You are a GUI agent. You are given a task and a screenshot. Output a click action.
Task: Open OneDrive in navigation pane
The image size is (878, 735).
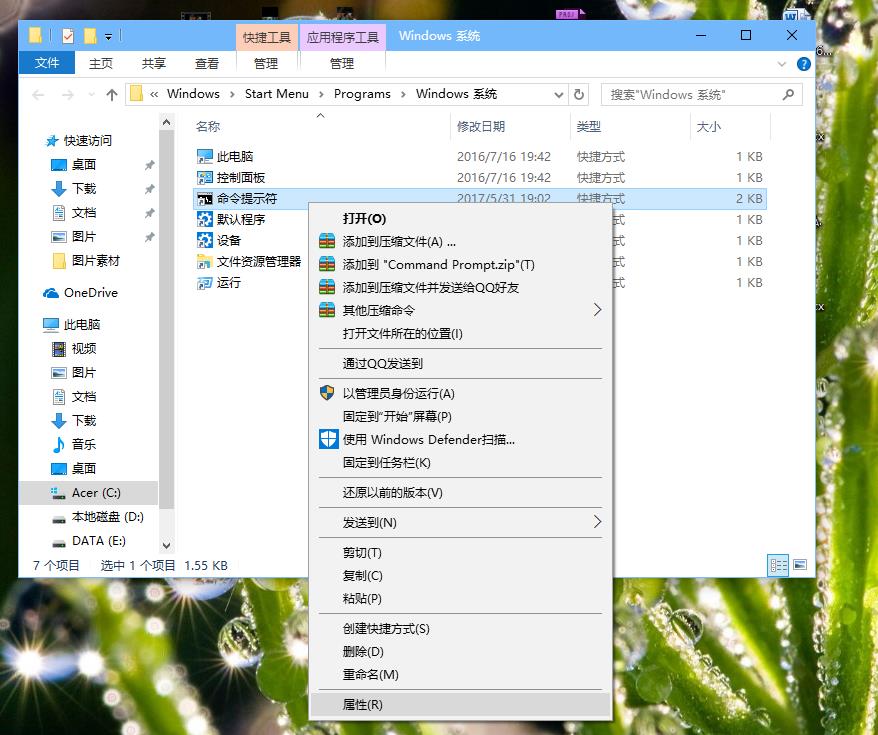(x=90, y=293)
